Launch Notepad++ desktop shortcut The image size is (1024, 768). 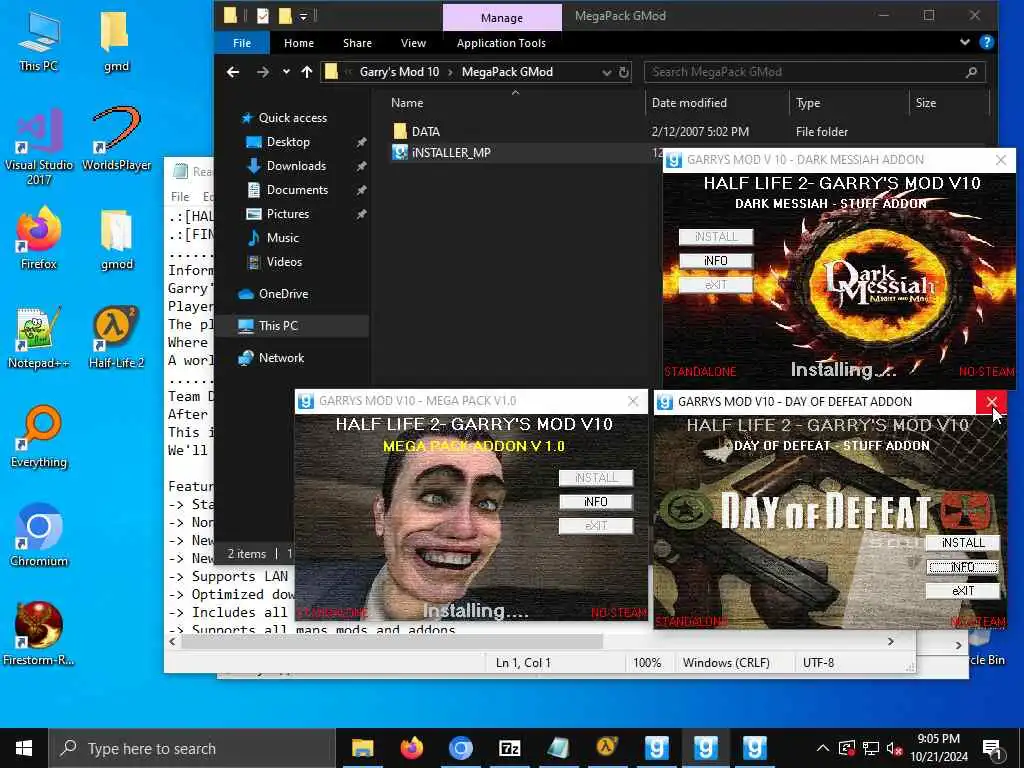[x=39, y=338]
